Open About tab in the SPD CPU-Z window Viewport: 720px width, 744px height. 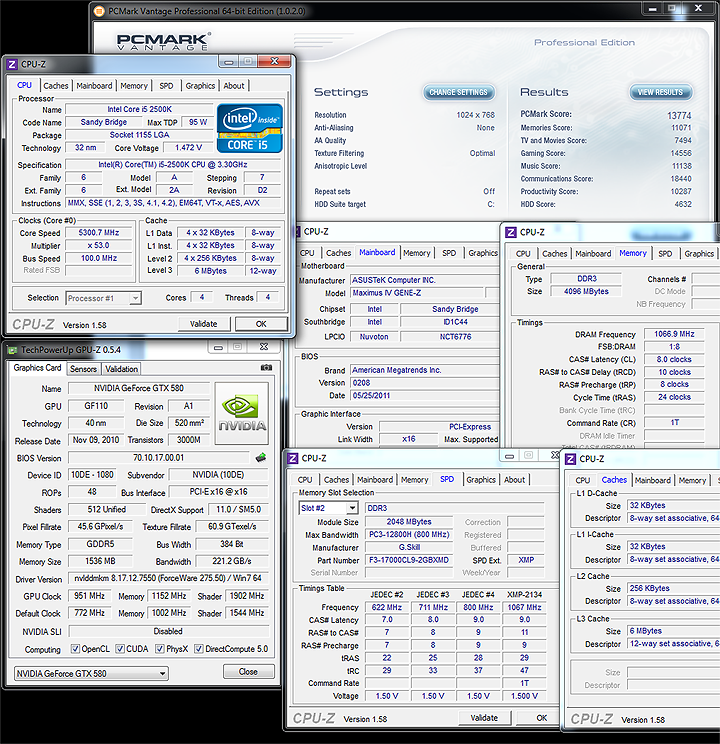514,480
